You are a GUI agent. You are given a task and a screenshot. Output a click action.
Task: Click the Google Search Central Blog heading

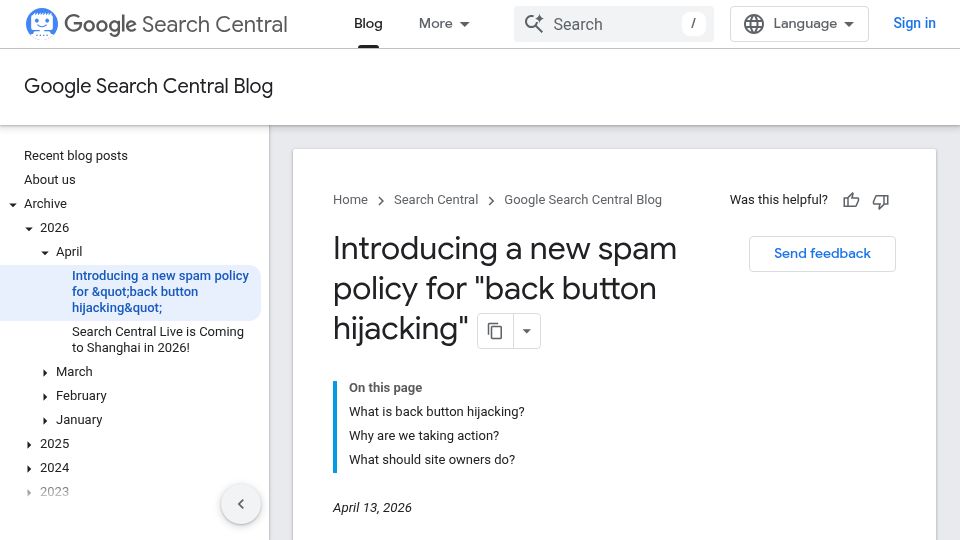[x=148, y=86]
